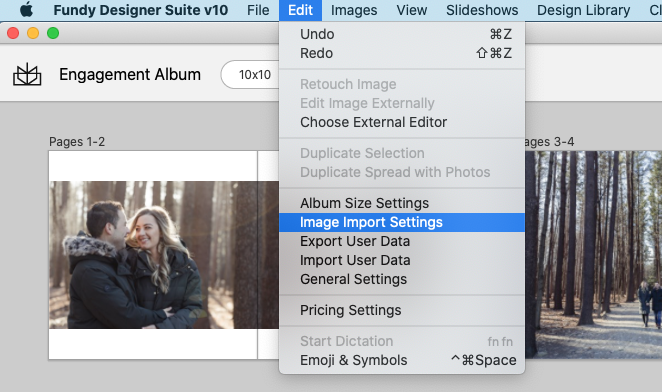This screenshot has height=392, width=662.
Task: Close the open Edit menu
Action: 300,10
